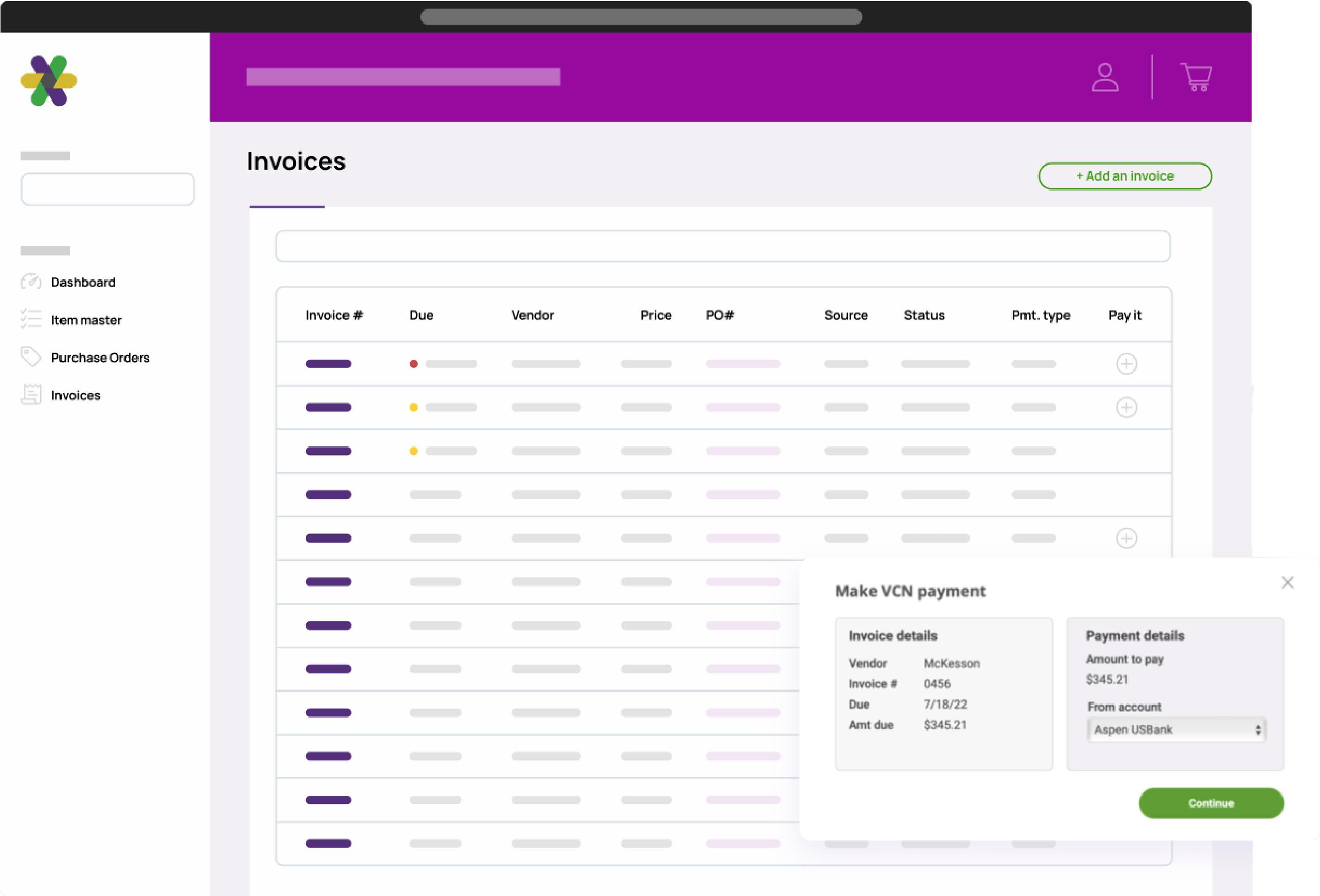Click vendor name McKesson in invoice details
The height and width of the screenshot is (896, 1320).
click(951, 663)
